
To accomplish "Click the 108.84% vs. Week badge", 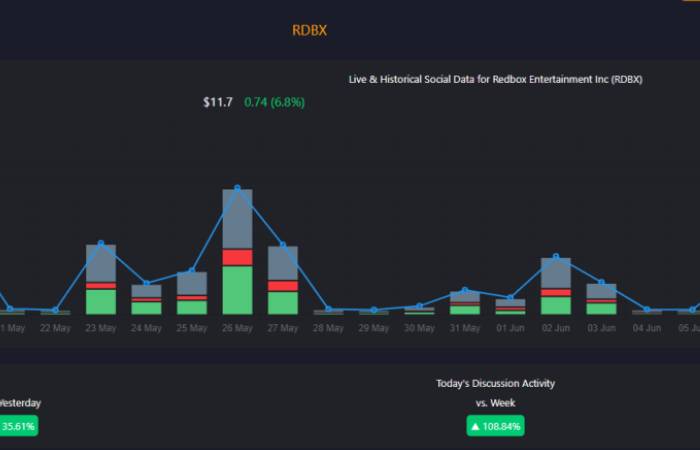I will pyautogui.click(x=496, y=426).
